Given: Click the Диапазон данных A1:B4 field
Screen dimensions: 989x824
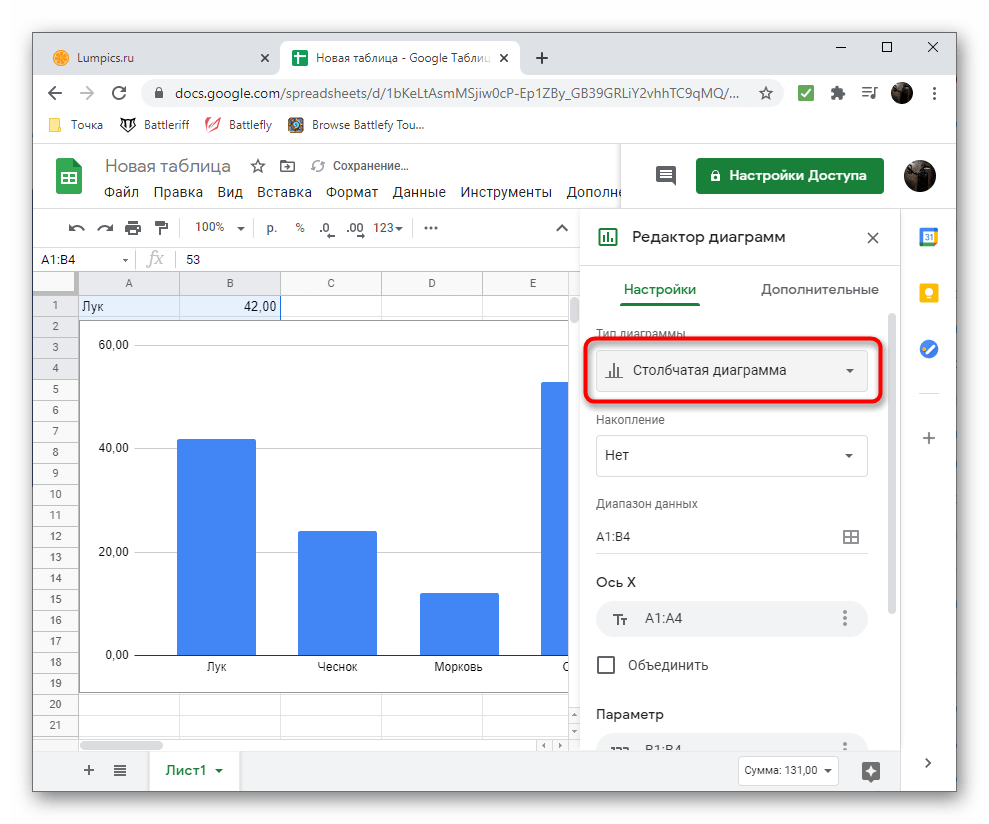Looking at the screenshot, I should click(x=710, y=537).
